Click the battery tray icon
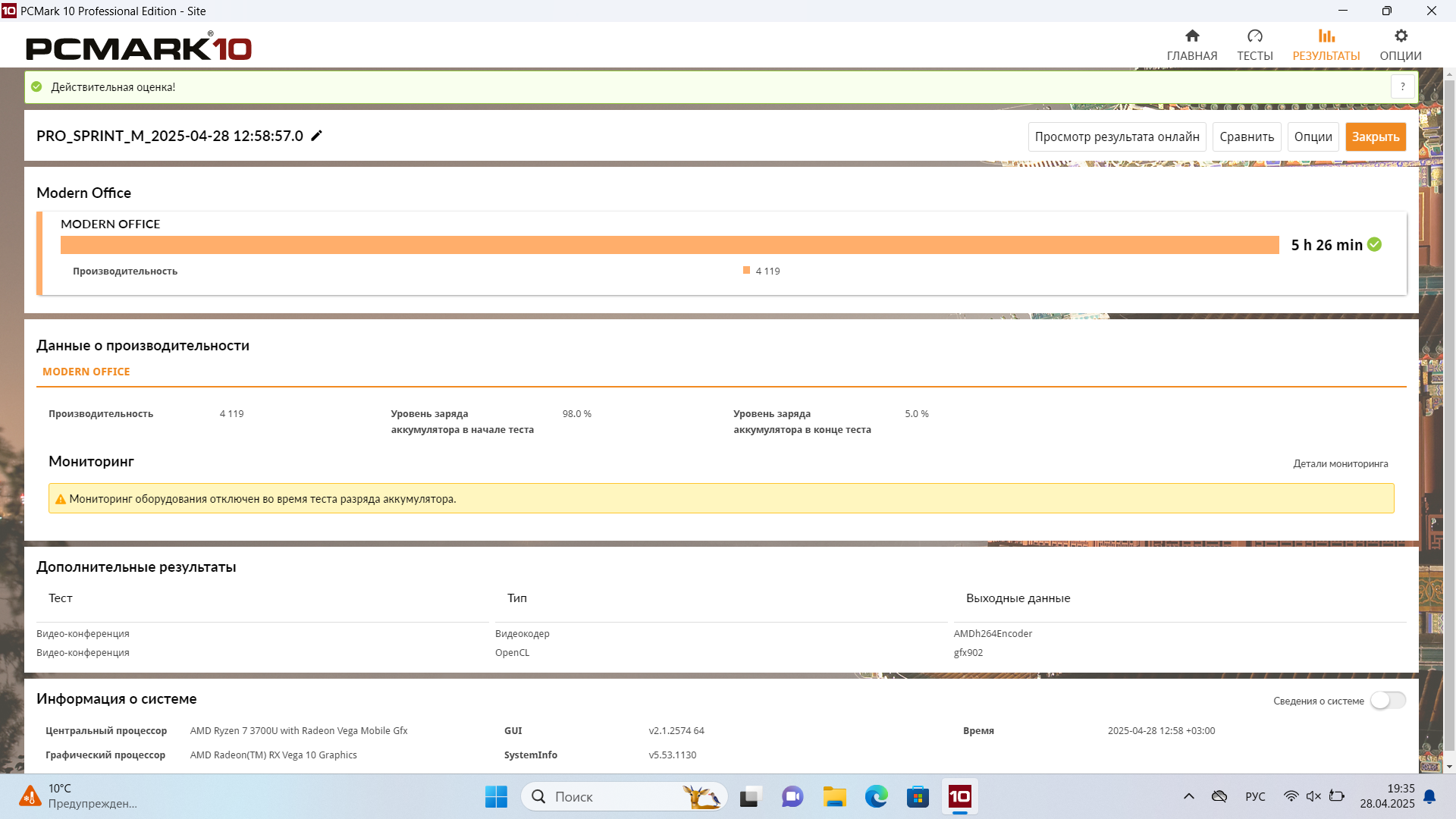1456x819 pixels. (x=1337, y=797)
